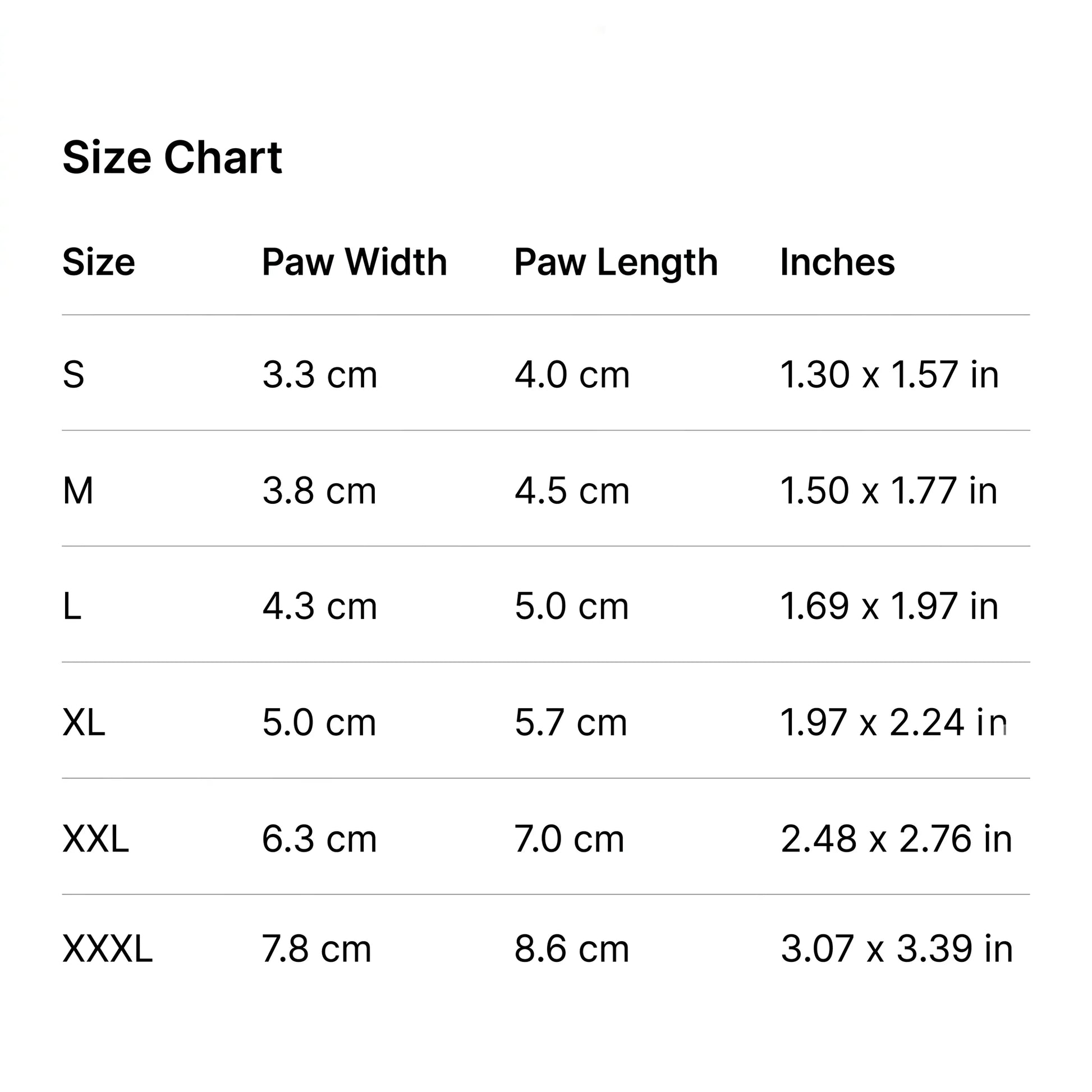The image size is (1092, 1092).
Task: Select the XXXL size row label
Action: click(107, 948)
